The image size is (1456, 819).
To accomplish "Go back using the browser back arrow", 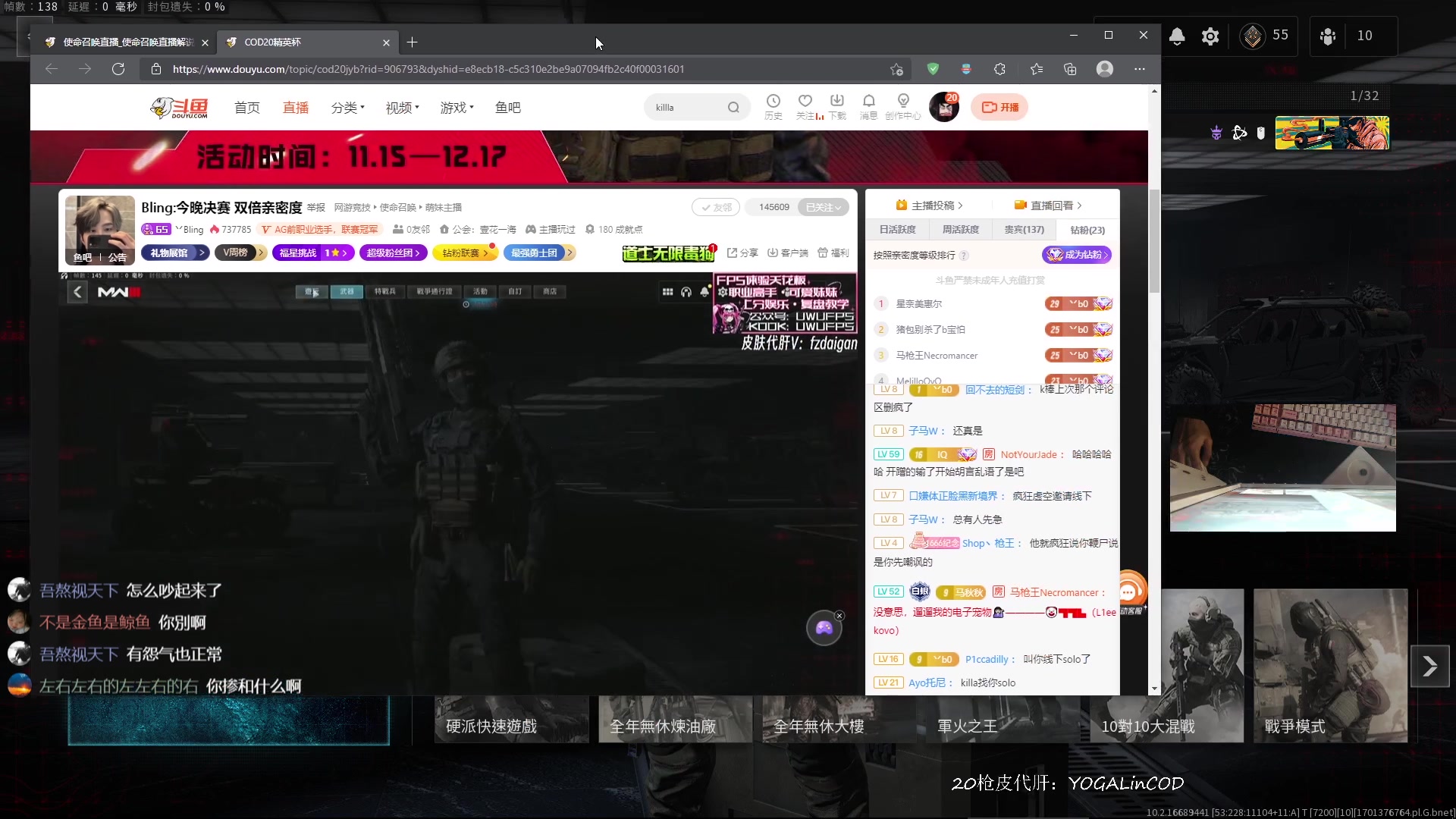I will (52, 69).
